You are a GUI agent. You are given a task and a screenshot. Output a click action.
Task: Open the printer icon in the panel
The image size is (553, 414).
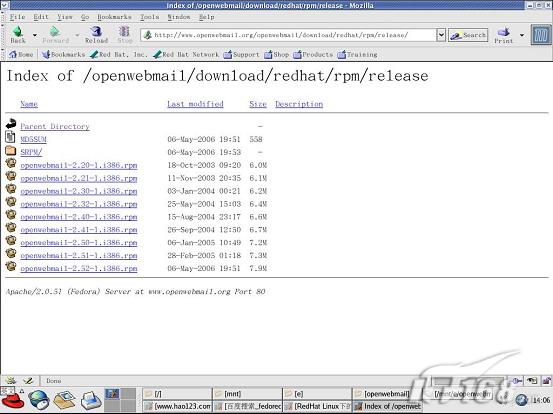91,401
